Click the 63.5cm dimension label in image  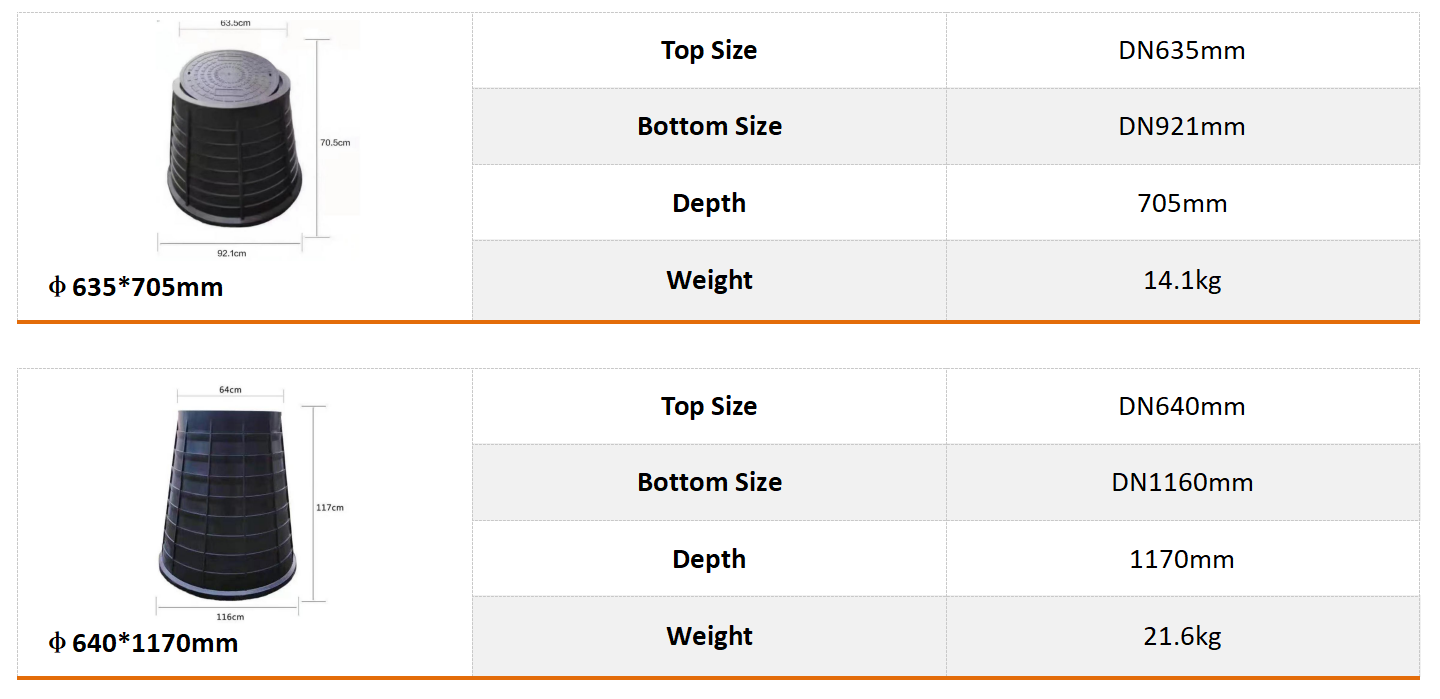pos(235,23)
